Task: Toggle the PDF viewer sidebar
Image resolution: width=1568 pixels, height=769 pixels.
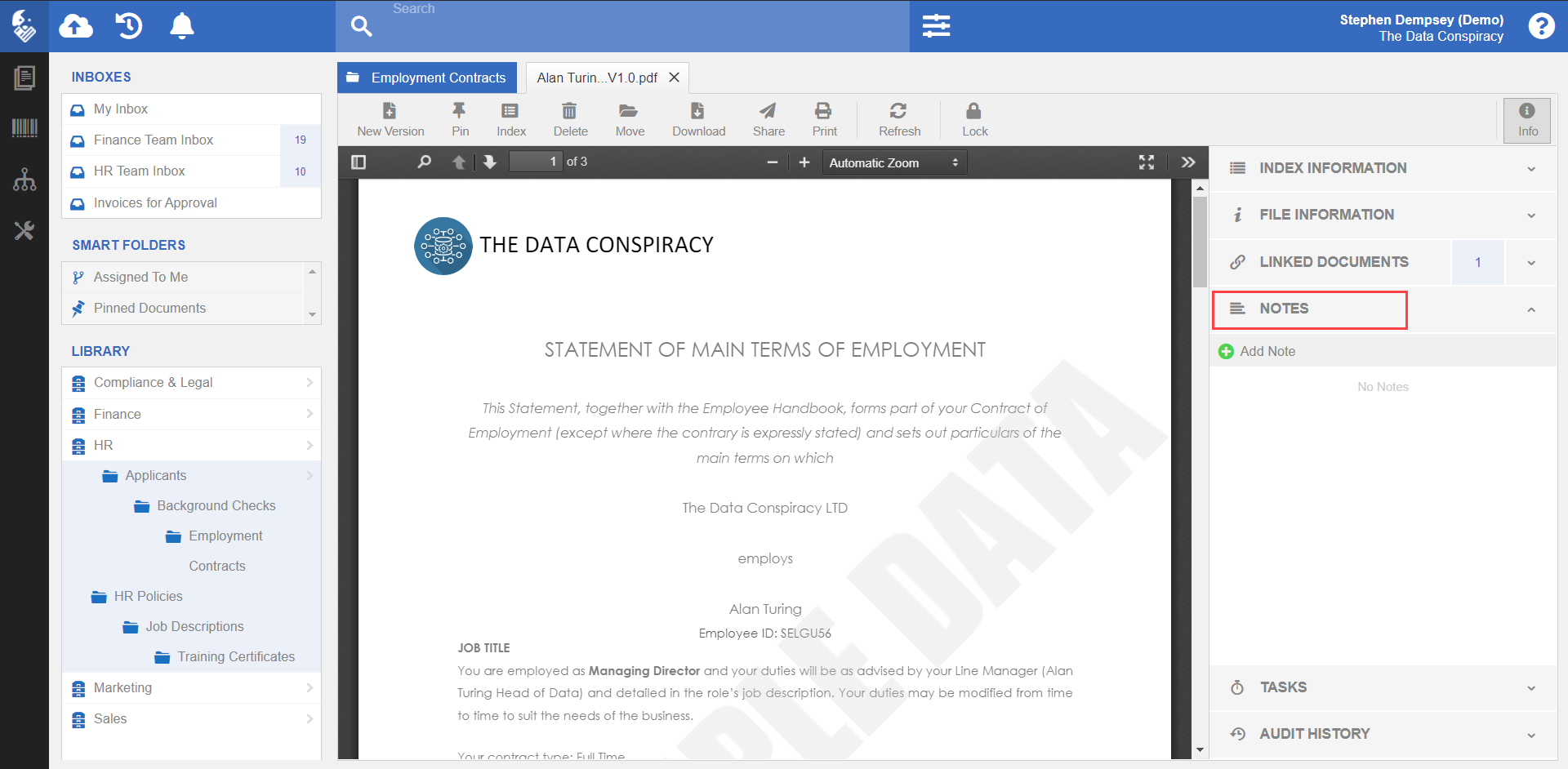Action: click(x=359, y=162)
